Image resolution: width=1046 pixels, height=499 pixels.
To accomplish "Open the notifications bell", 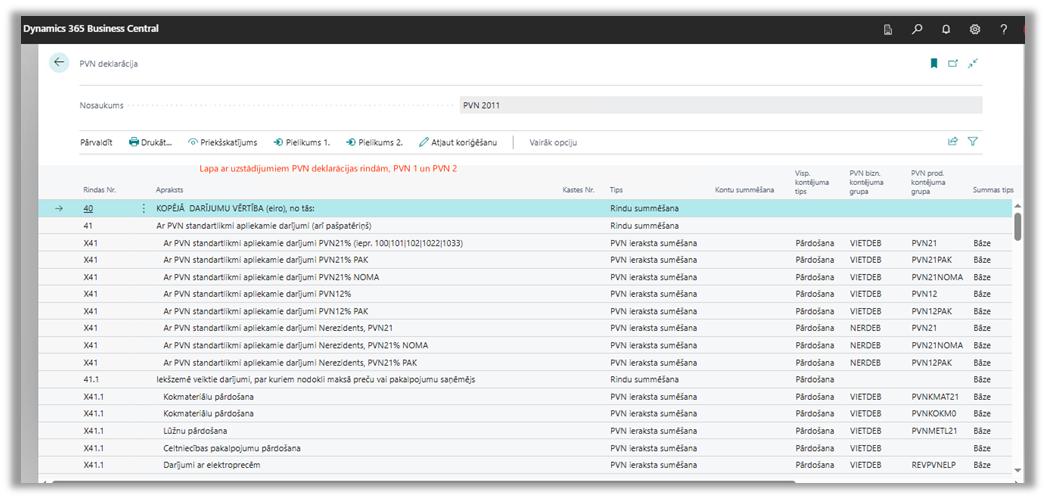I will pos(946,29).
